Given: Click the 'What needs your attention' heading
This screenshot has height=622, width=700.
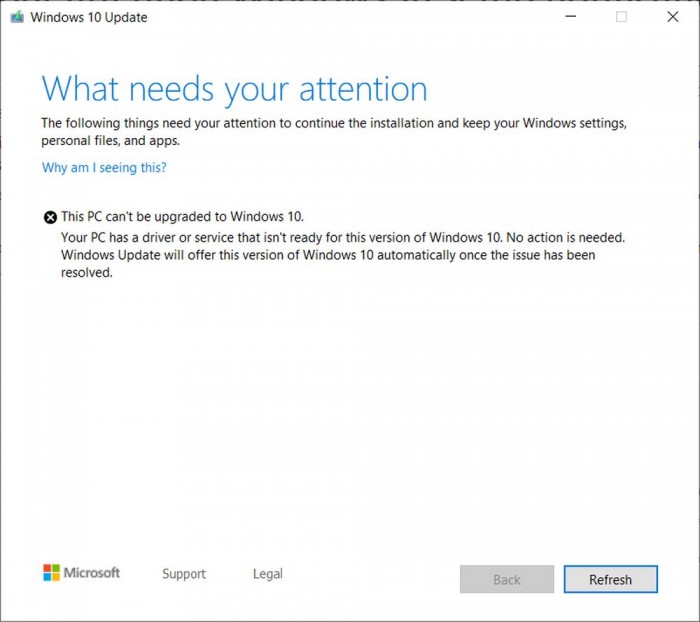Looking at the screenshot, I should point(234,89).
